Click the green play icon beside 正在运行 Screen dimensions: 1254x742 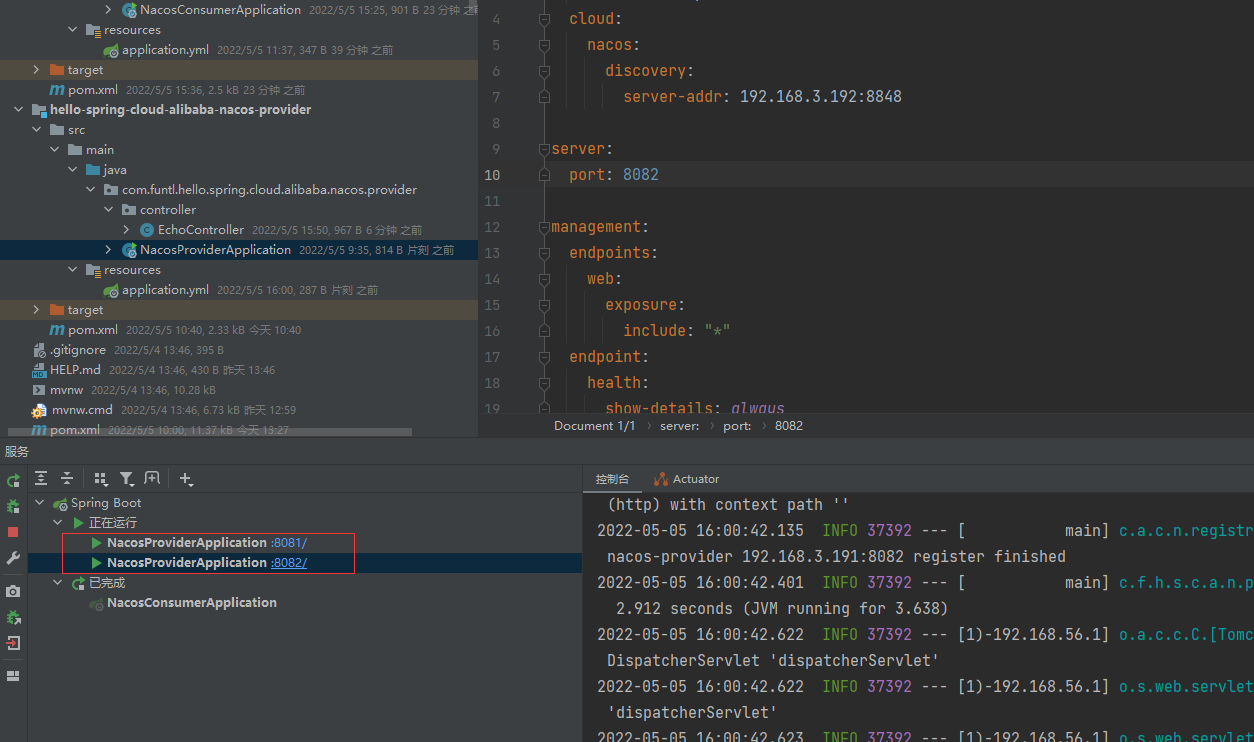79,523
